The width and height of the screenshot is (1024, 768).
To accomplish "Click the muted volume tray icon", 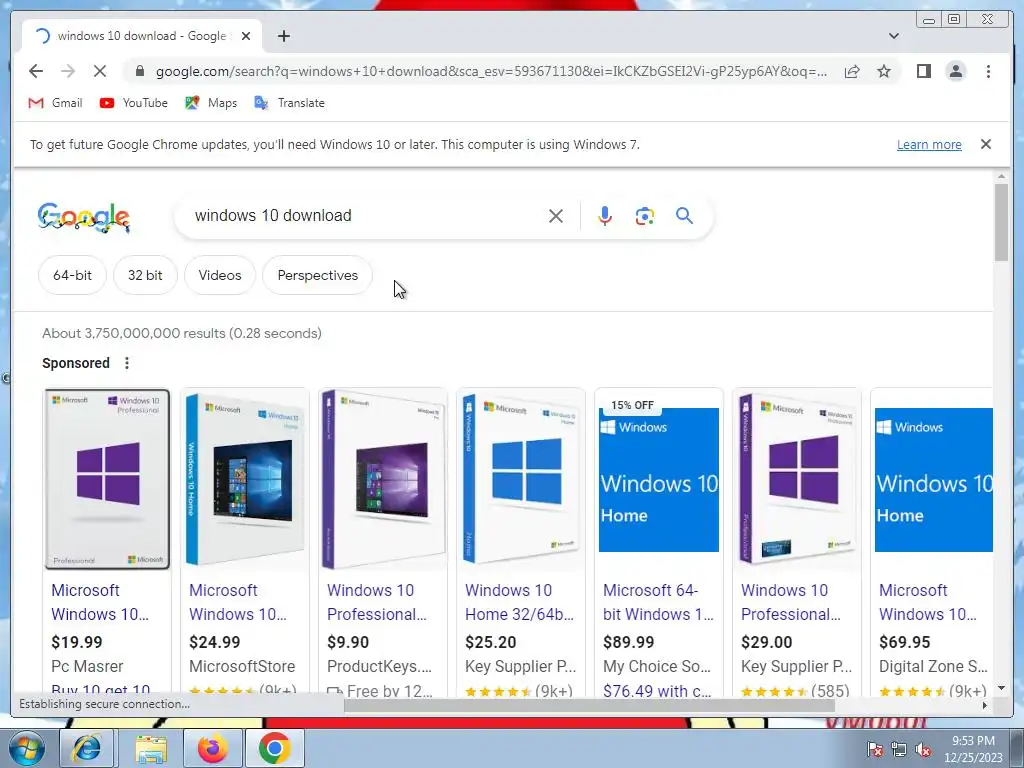I will click(x=923, y=750).
